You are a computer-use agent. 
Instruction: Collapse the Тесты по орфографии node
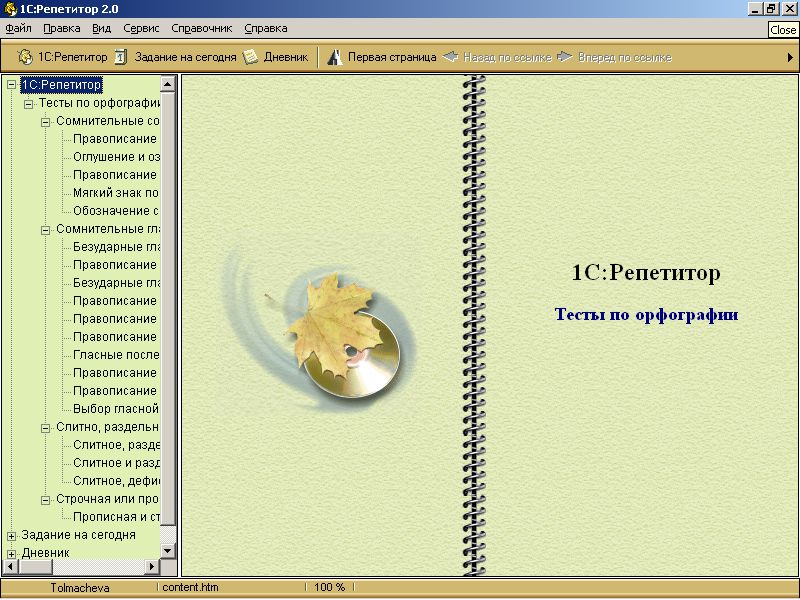(x=29, y=103)
